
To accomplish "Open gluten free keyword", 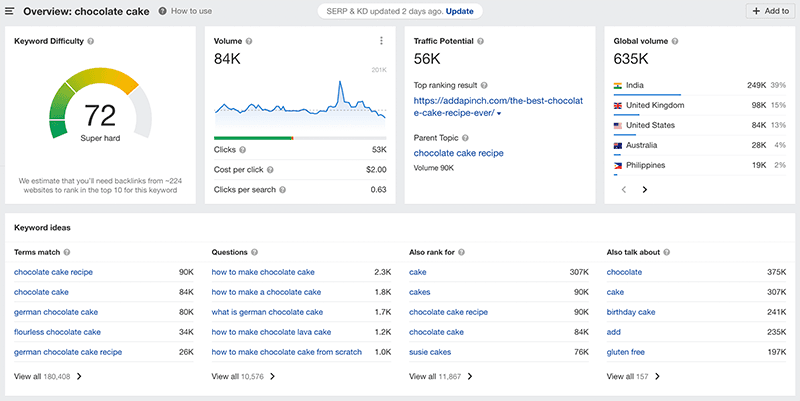I will coord(626,352).
